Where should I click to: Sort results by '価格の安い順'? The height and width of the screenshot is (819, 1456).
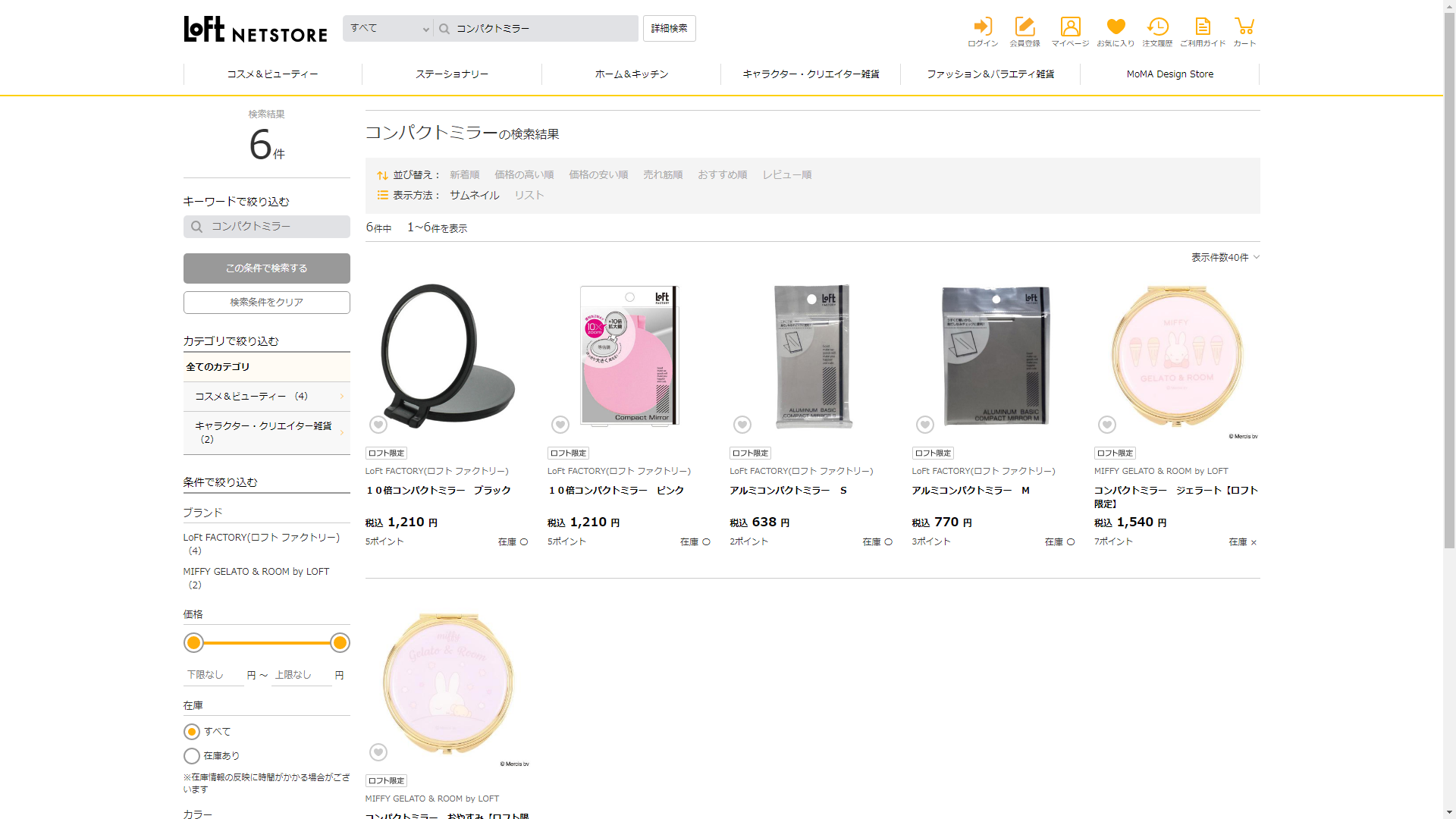tap(598, 174)
